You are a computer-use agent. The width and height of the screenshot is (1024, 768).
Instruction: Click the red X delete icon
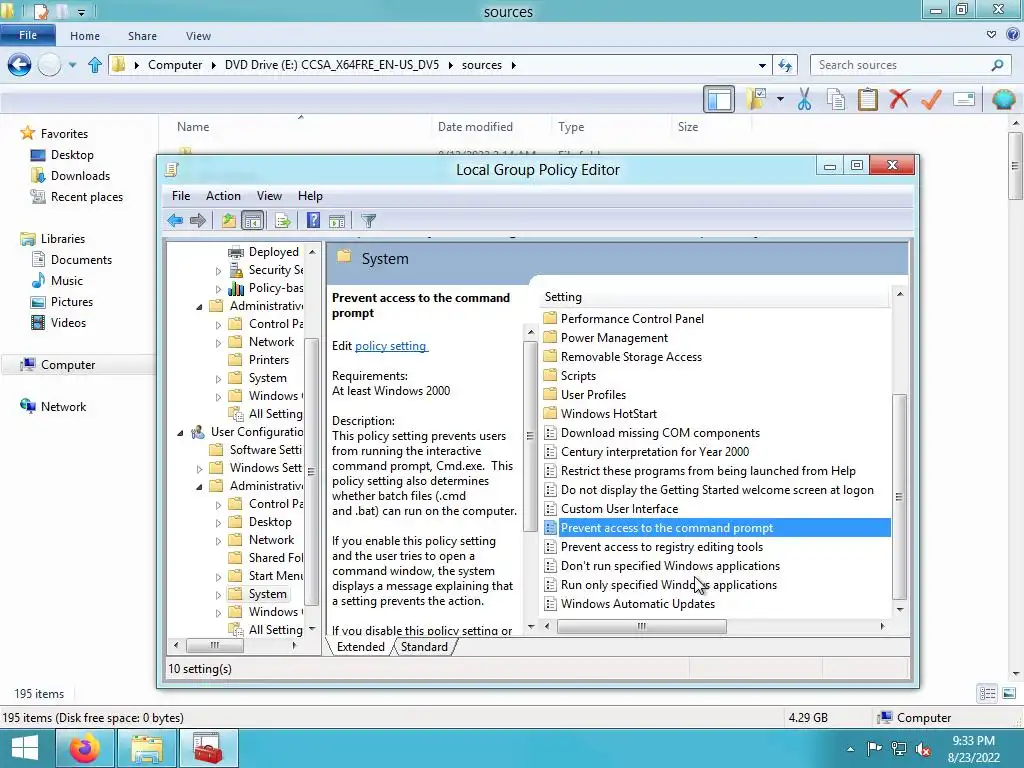point(899,99)
